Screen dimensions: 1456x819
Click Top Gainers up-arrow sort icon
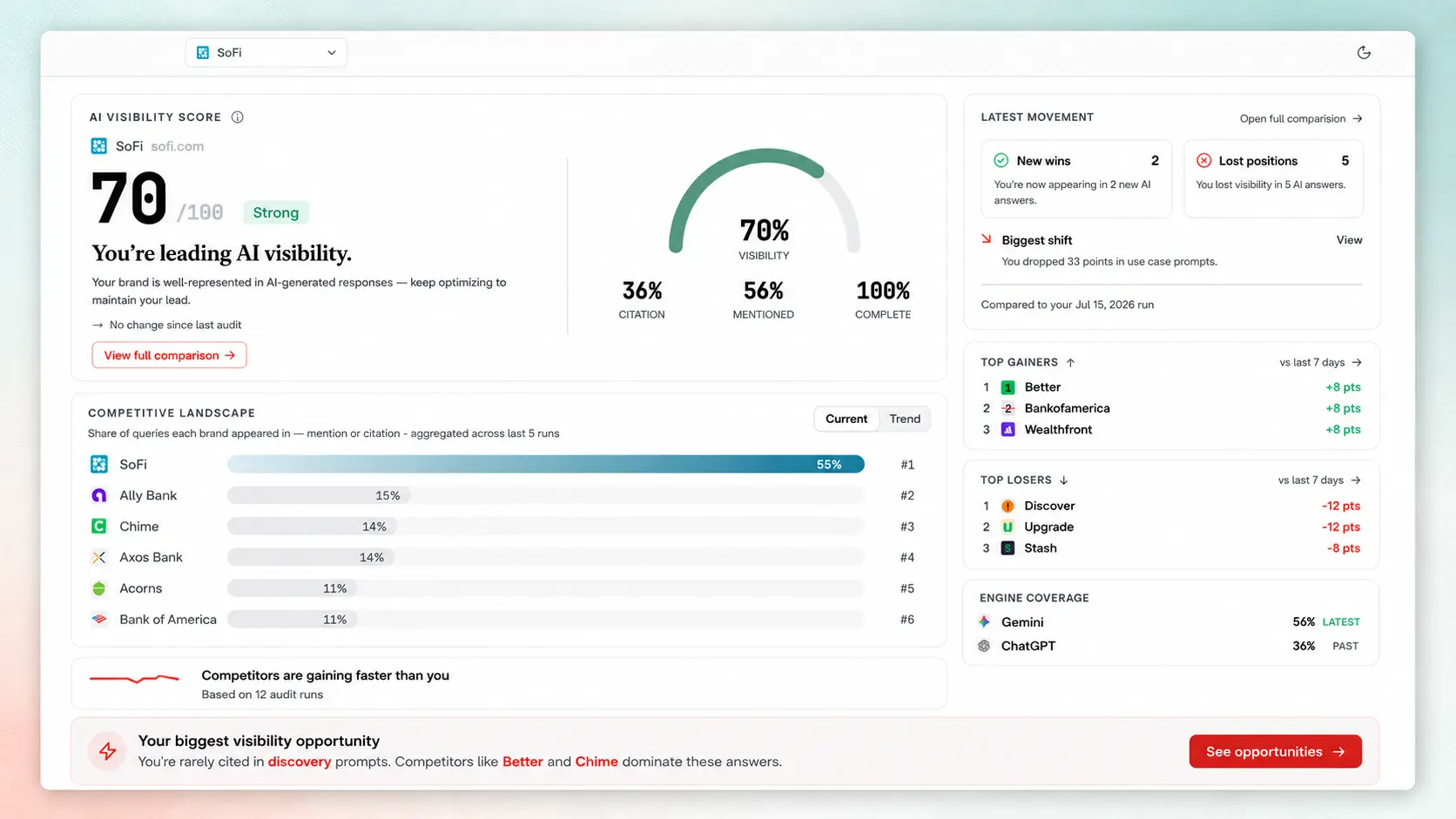[x=1070, y=362]
